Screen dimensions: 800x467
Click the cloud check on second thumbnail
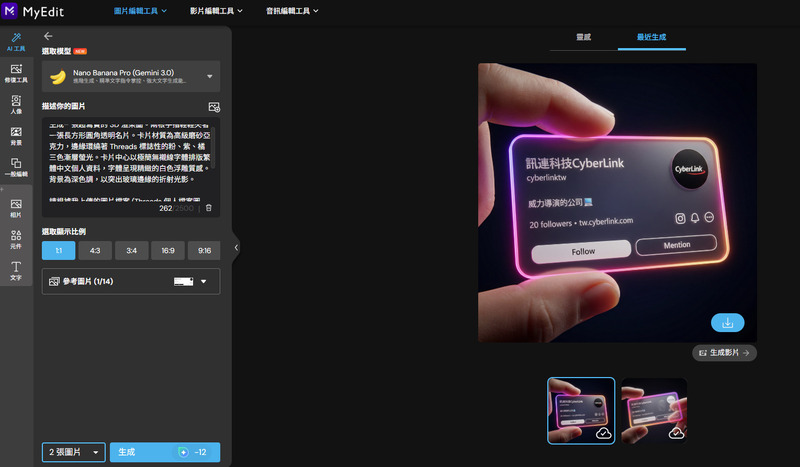[x=677, y=433]
